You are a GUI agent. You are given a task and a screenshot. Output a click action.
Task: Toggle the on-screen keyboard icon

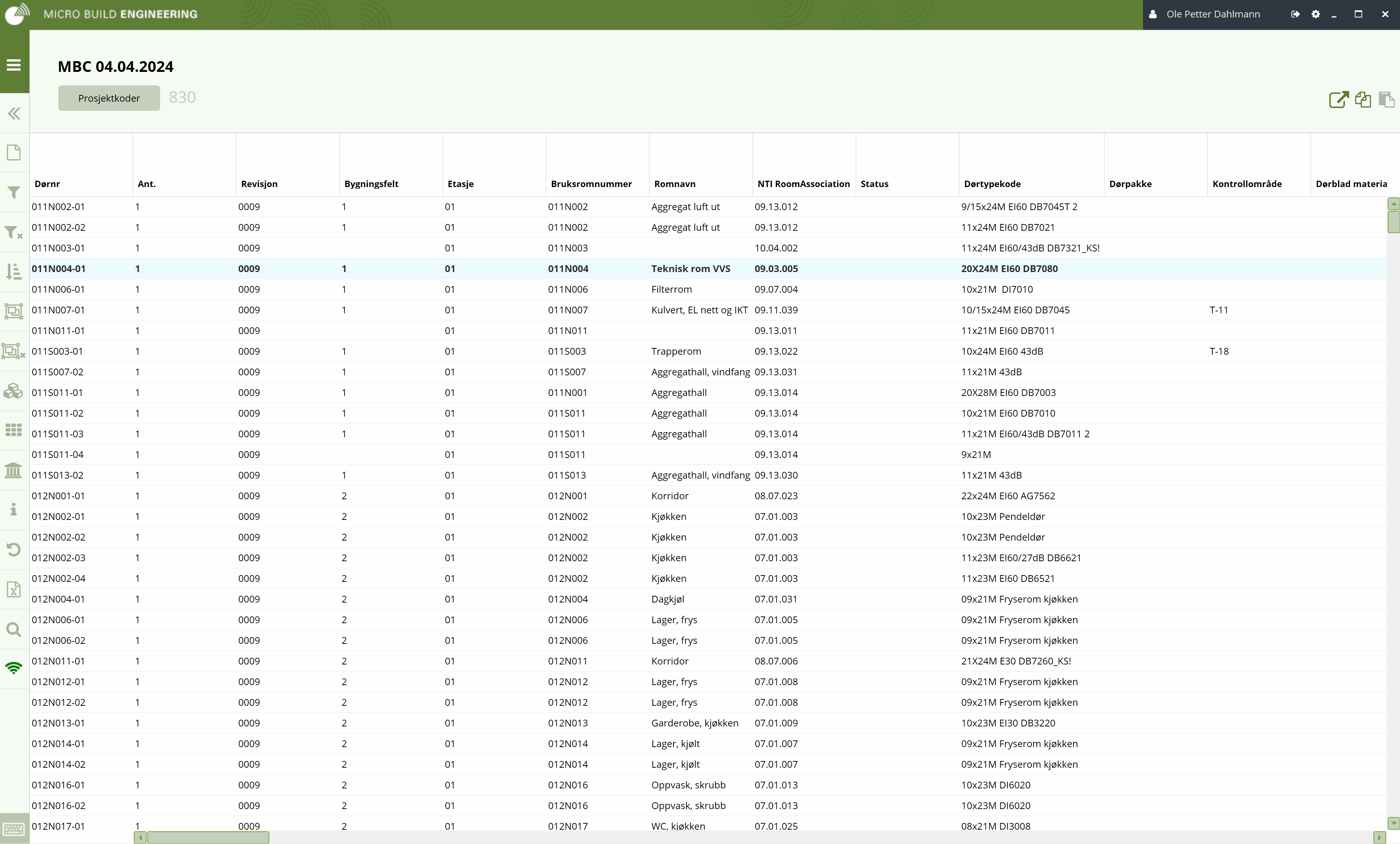tap(14, 829)
